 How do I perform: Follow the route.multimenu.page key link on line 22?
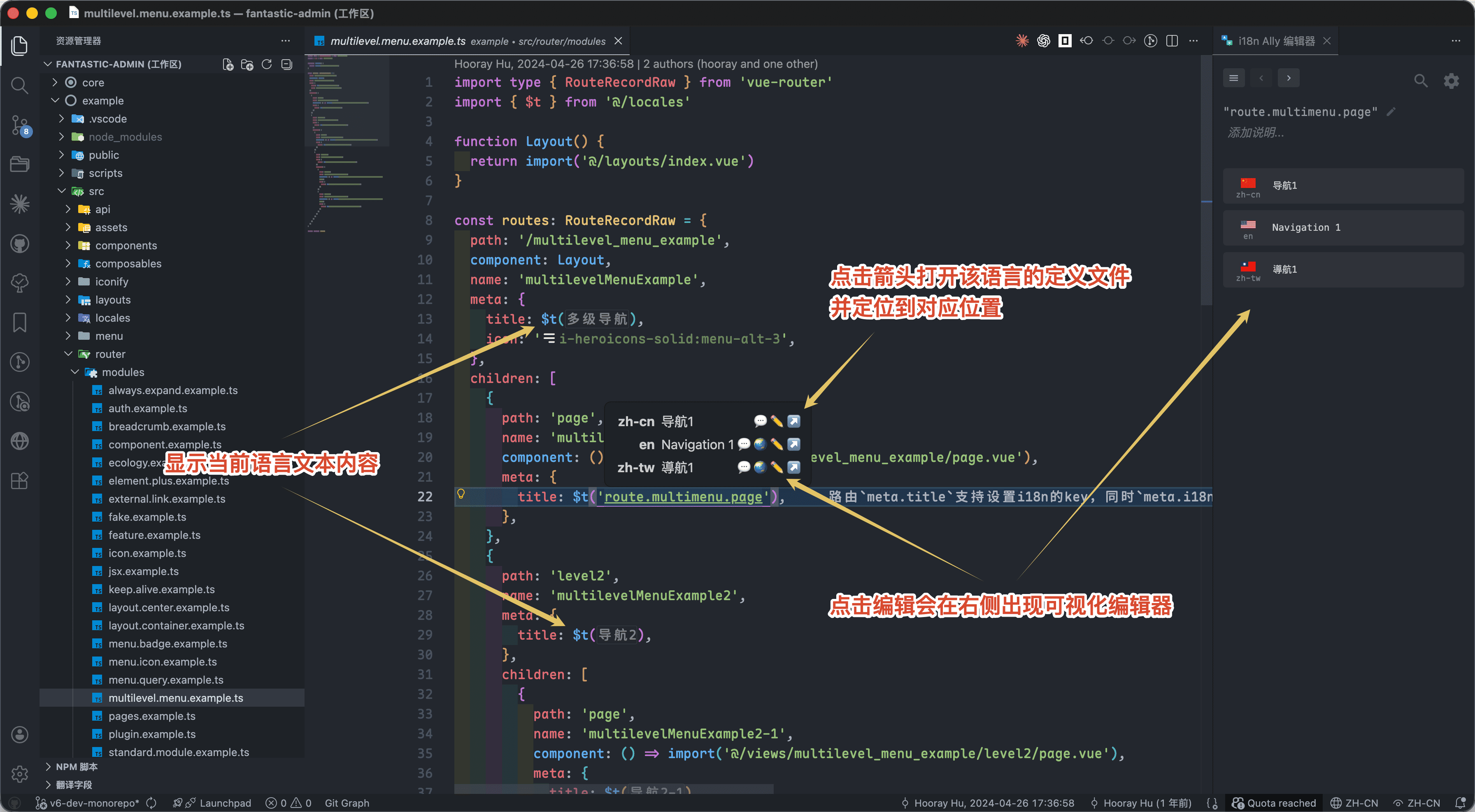[684, 496]
